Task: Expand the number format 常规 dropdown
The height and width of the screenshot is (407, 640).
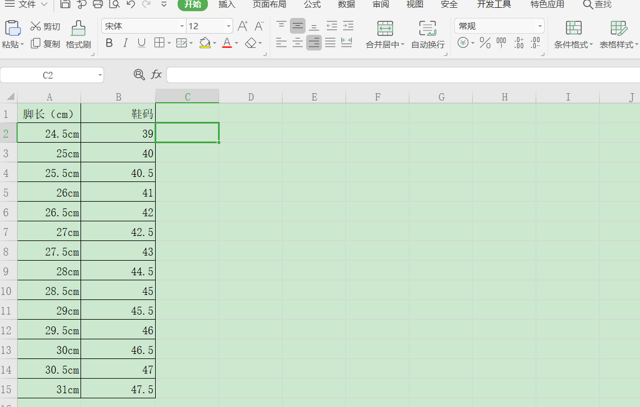Action: (540, 26)
